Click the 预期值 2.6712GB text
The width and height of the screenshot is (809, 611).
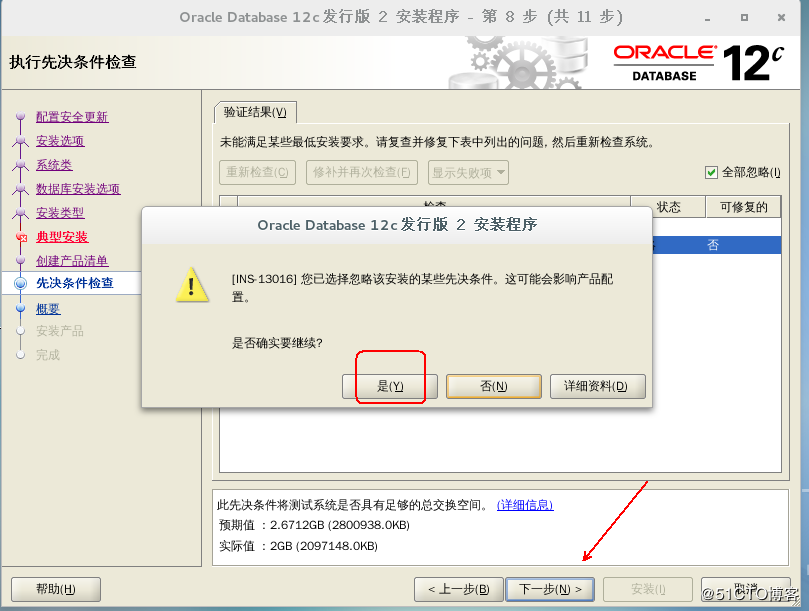click(x=314, y=525)
